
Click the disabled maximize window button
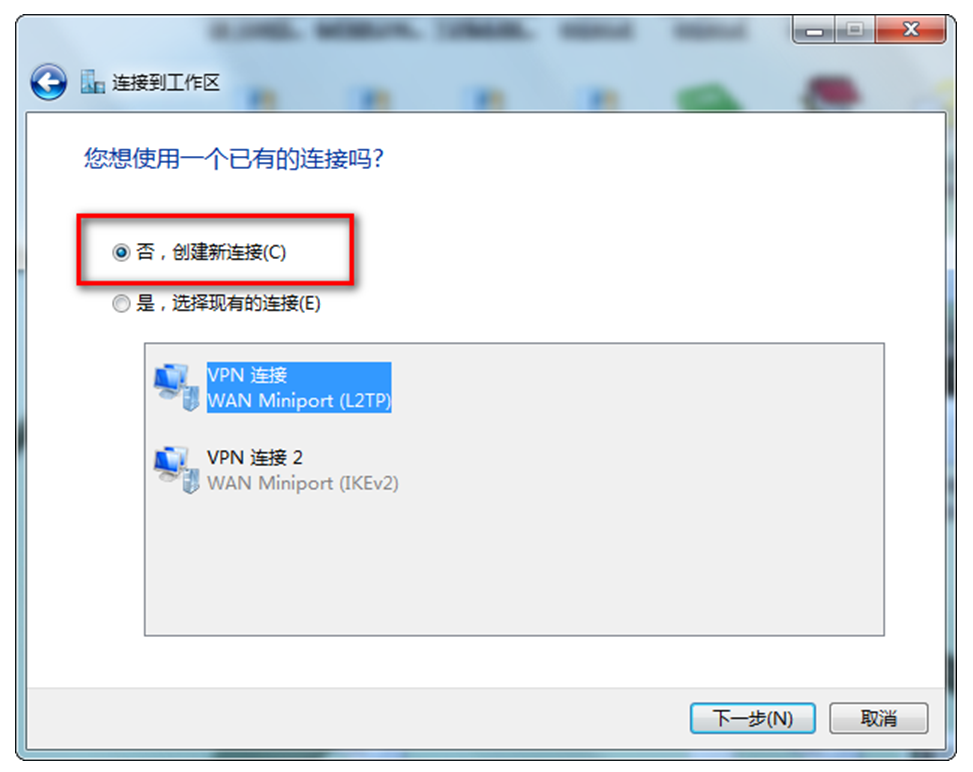click(x=855, y=29)
